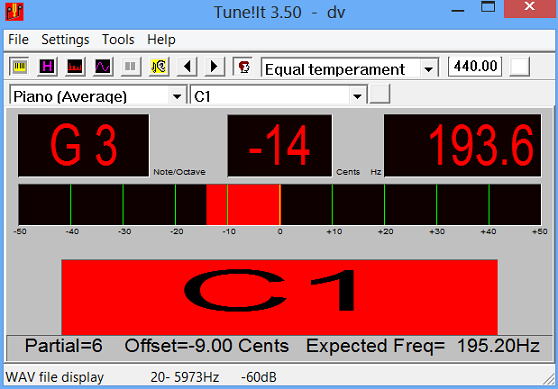Open the Equal temperament dropdown

(x=428, y=69)
